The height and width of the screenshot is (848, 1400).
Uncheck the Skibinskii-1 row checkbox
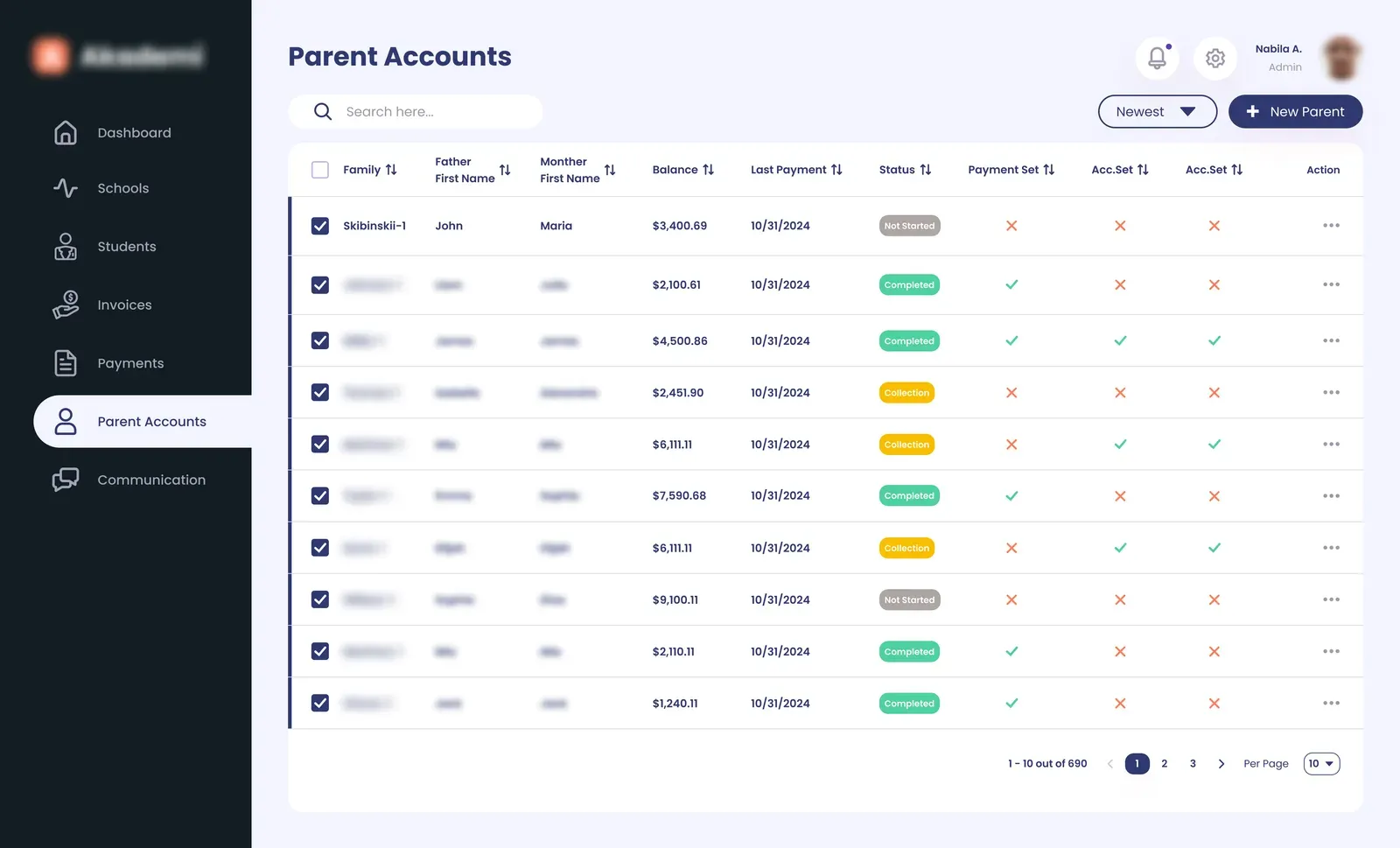point(320,226)
